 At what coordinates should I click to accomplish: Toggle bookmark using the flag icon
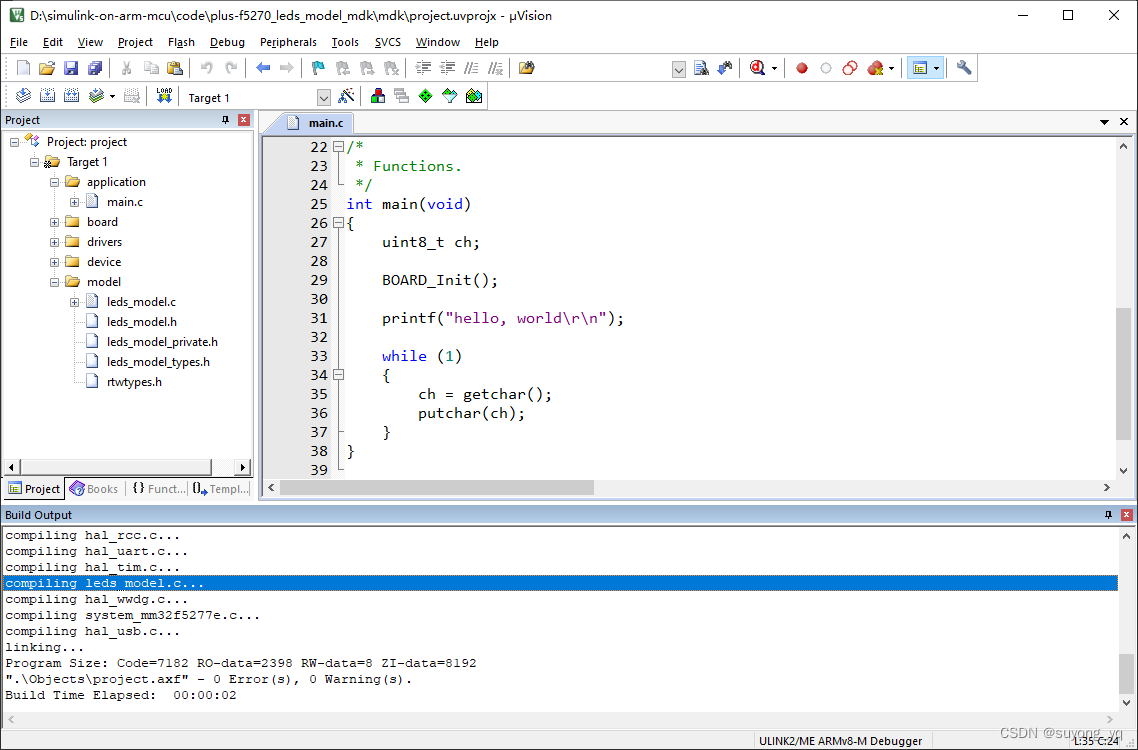pyautogui.click(x=318, y=68)
